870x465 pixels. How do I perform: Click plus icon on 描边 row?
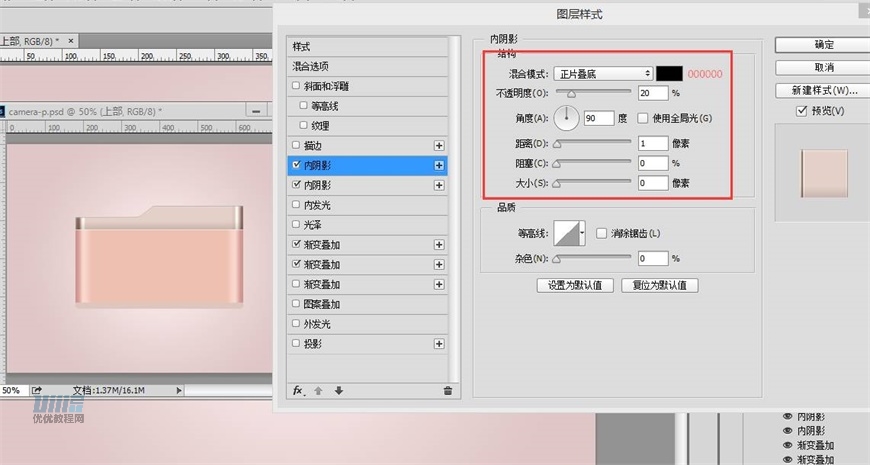coord(439,145)
